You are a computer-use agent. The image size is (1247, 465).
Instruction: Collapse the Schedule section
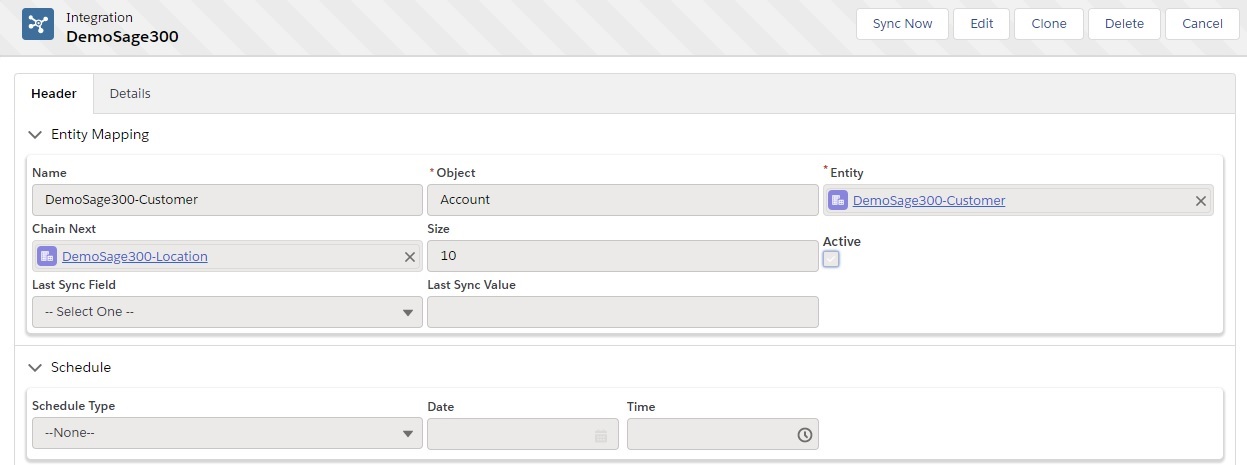click(x=35, y=367)
